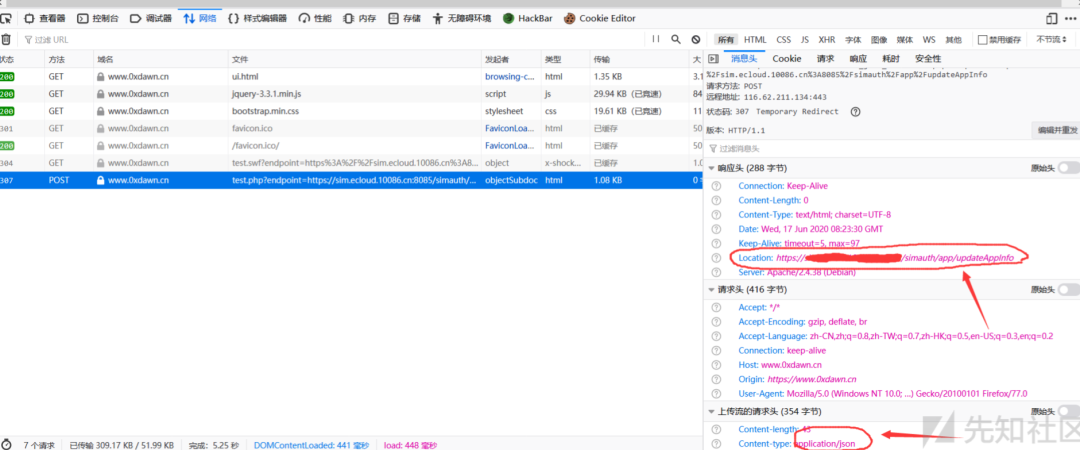Image resolution: width=1080 pixels, height=450 pixels.
Task: Open help for 307 Temporary Redirect status
Action: point(855,112)
